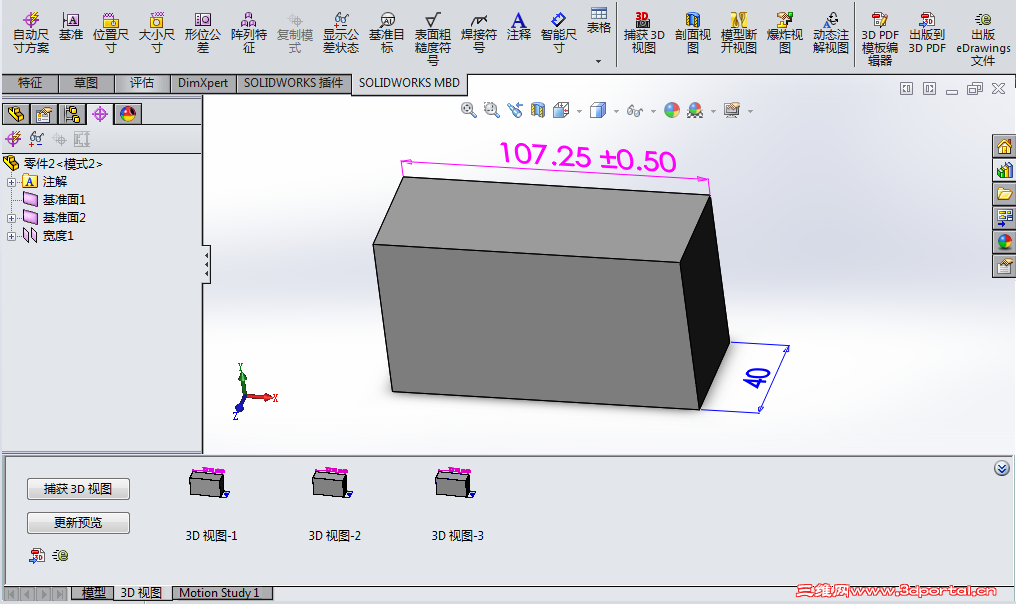This screenshot has height=604, width=1016.
Task: Click Capture 3D View in ribbon (捕获3D视图)
Action: [x=643, y=32]
